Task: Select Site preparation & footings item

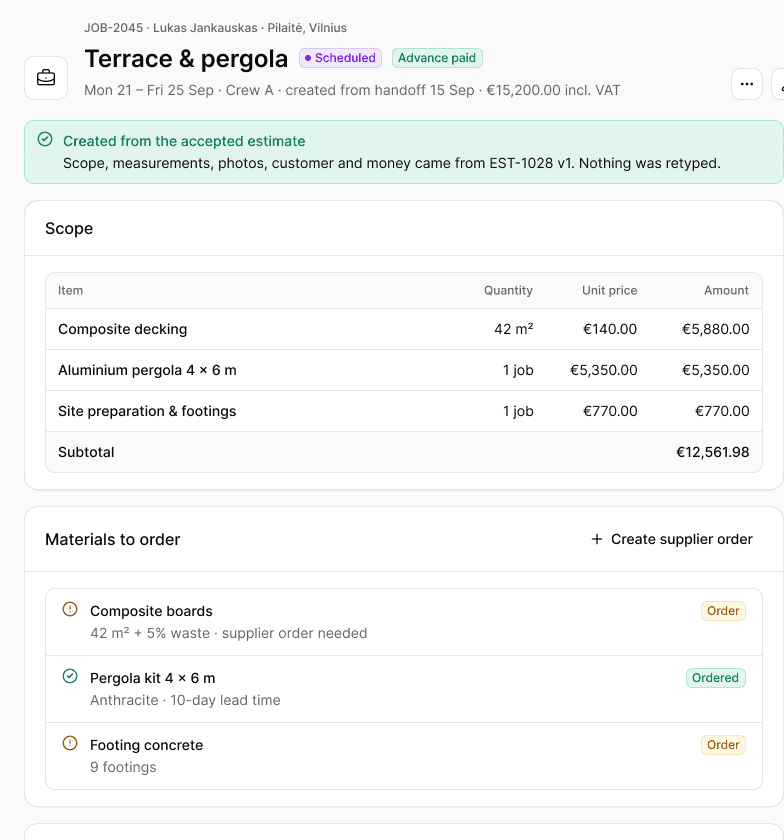Action: pyautogui.click(x=147, y=411)
